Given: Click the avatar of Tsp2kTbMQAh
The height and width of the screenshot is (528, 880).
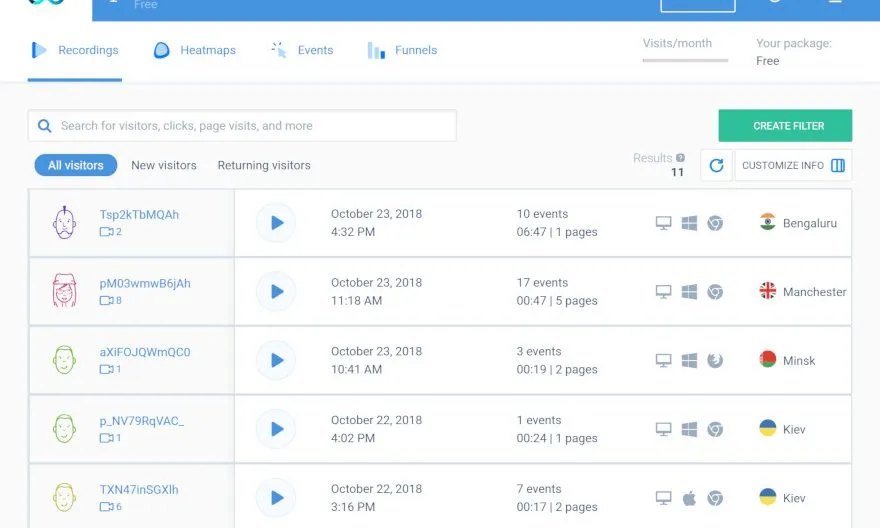Looking at the screenshot, I should click(x=65, y=223).
